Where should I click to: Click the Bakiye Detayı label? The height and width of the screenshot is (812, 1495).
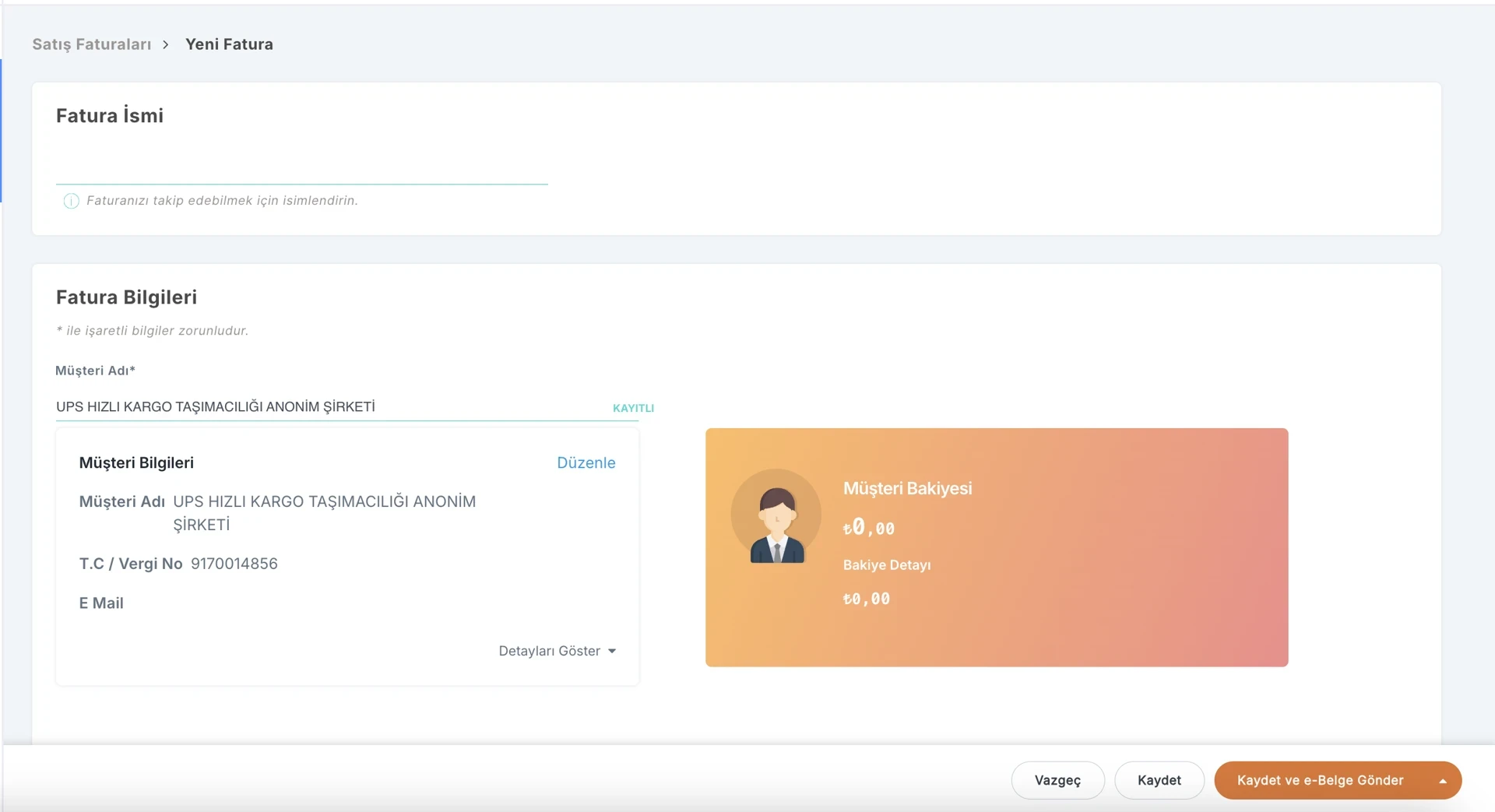click(887, 565)
